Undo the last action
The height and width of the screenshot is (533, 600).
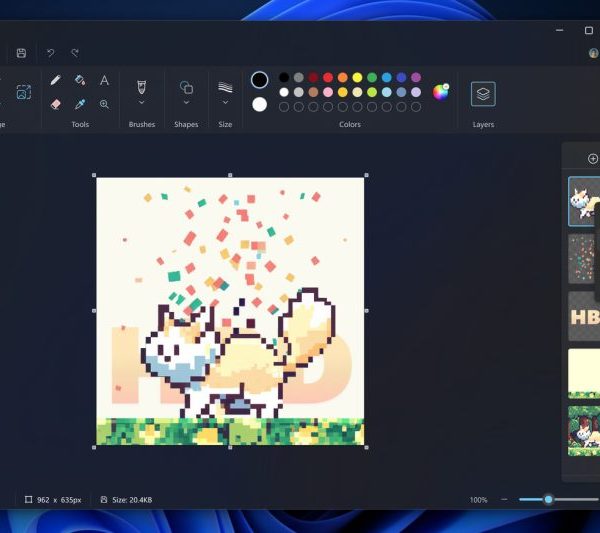(x=51, y=53)
